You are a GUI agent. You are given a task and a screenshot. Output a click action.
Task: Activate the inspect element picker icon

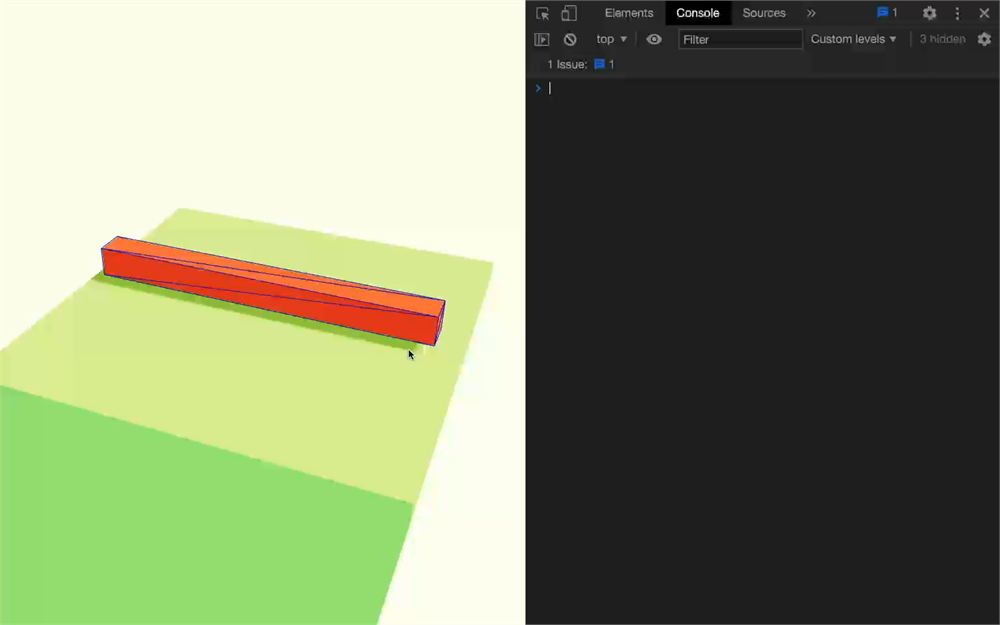pos(543,13)
